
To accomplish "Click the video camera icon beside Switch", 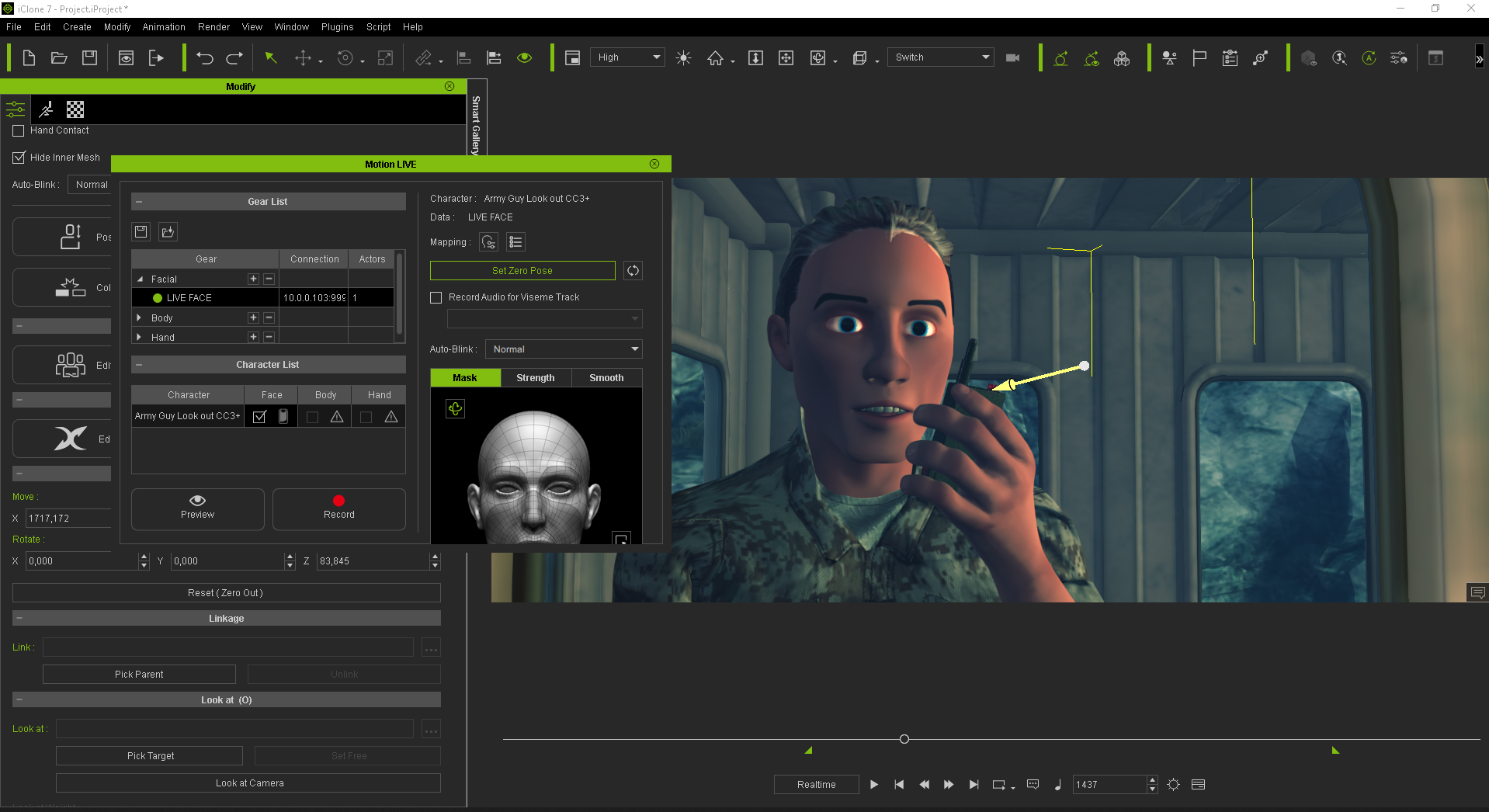I will click(x=1012, y=57).
